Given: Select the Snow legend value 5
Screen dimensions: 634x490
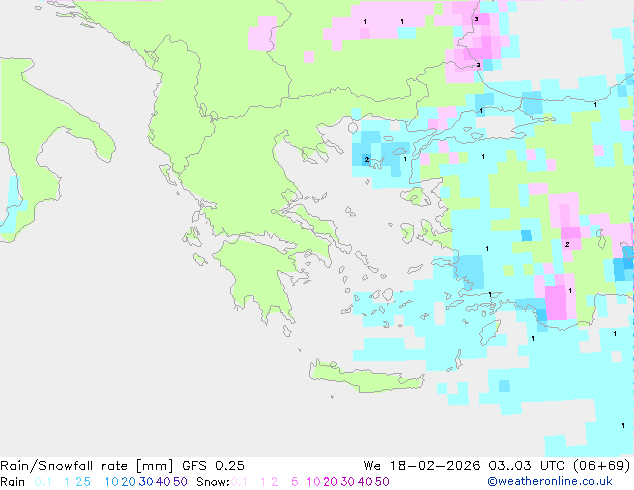Looking at the screenshot, I should [295, 482].
